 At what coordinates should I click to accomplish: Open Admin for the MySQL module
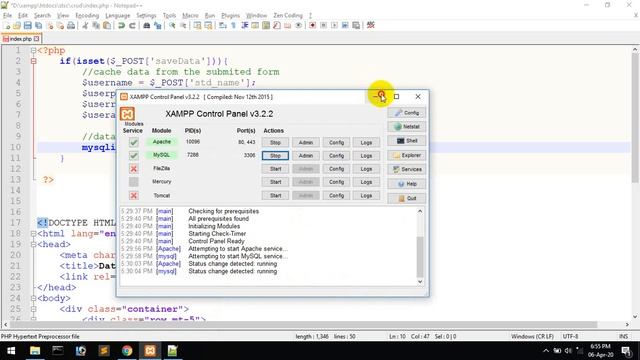[306, 156]
